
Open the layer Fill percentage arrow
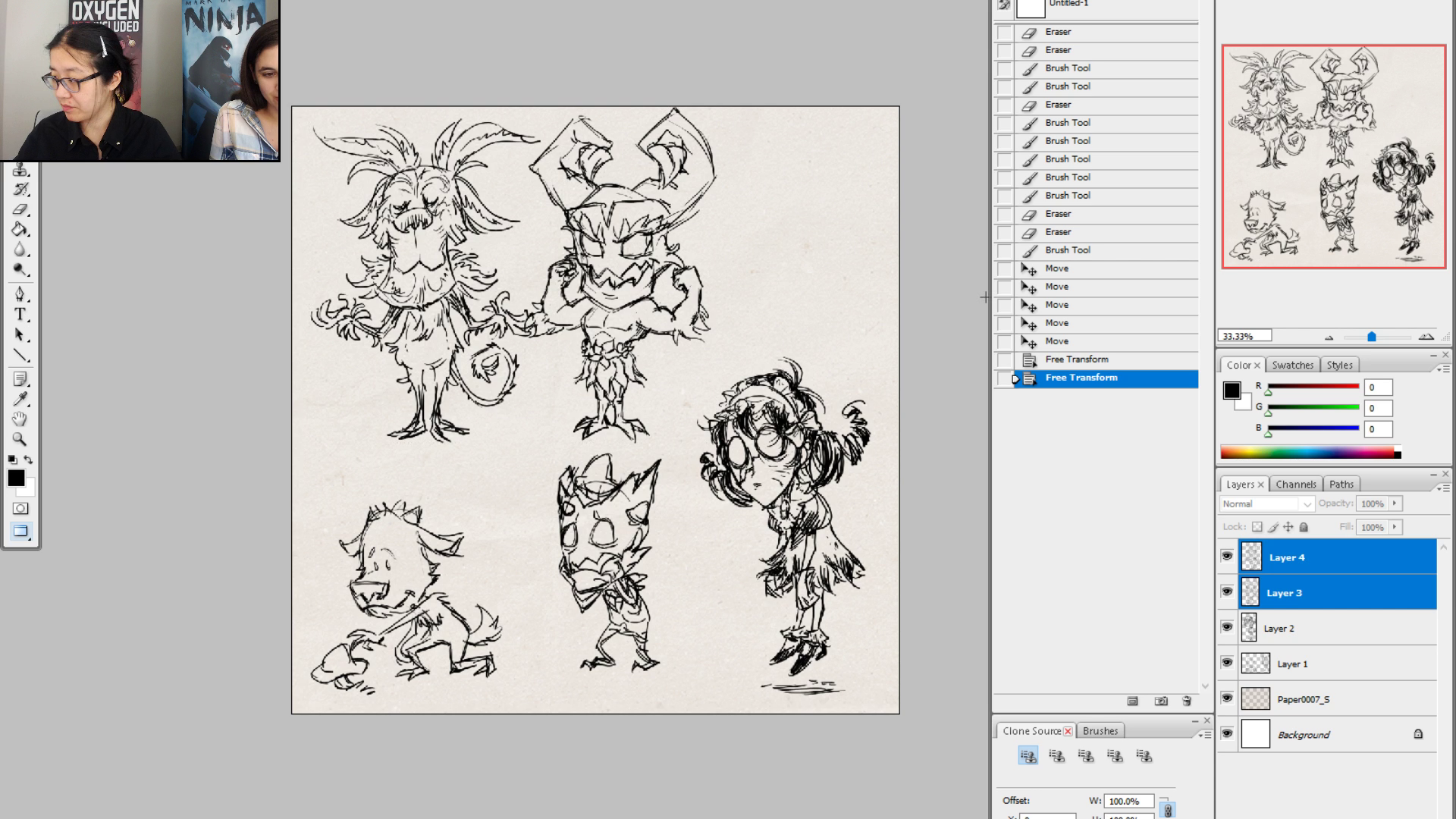coord(1394,527)
